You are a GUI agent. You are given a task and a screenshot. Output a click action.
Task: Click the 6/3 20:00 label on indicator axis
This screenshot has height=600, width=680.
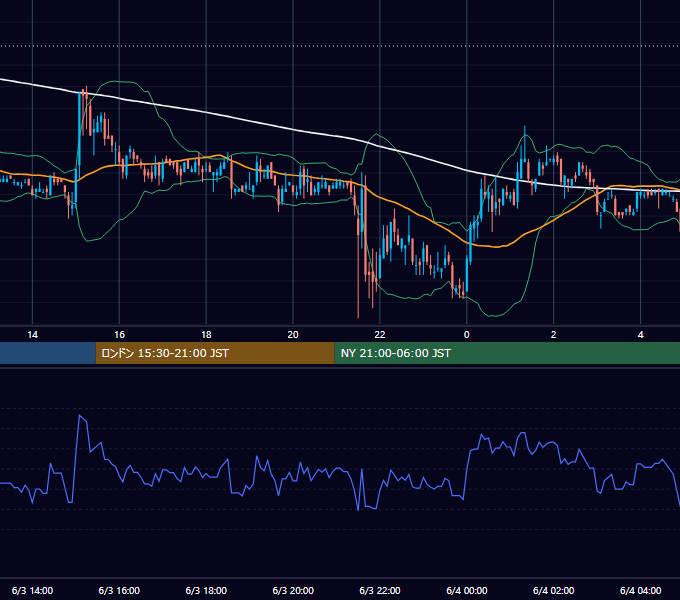click(x=293, y=590)
